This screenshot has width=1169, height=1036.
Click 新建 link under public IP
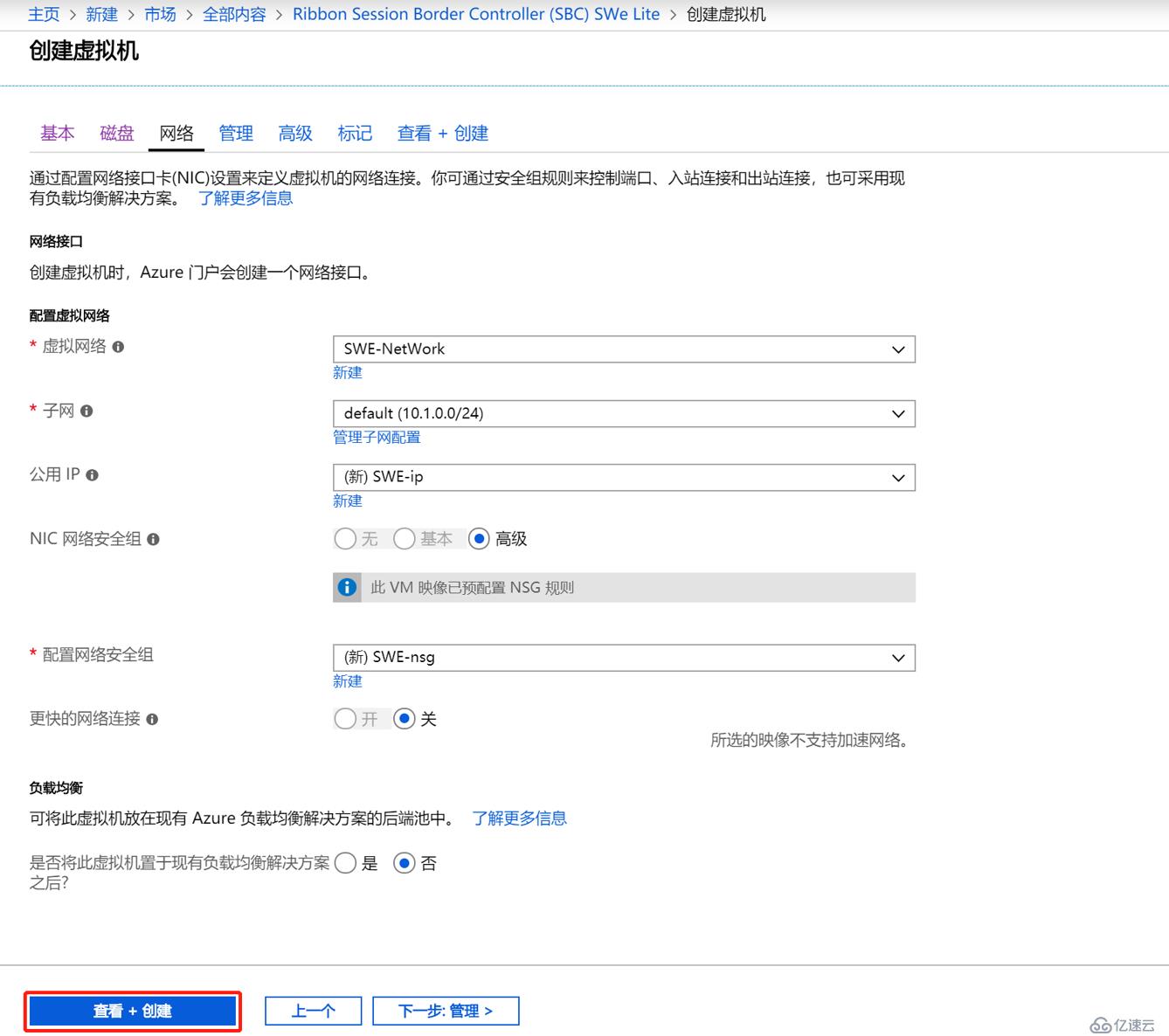tap(348, 501)
